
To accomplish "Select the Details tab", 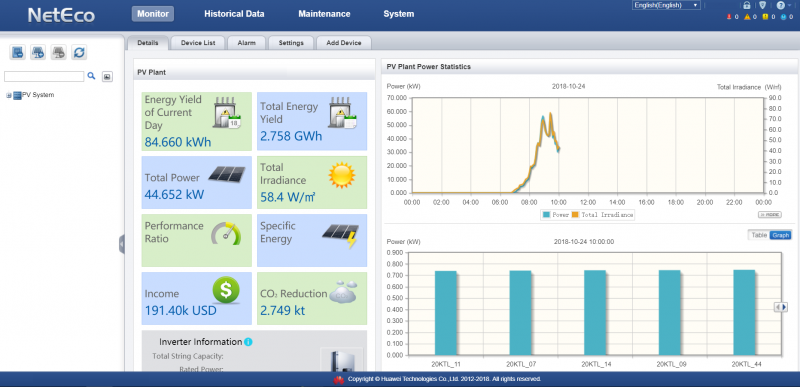I will [148, 43].
